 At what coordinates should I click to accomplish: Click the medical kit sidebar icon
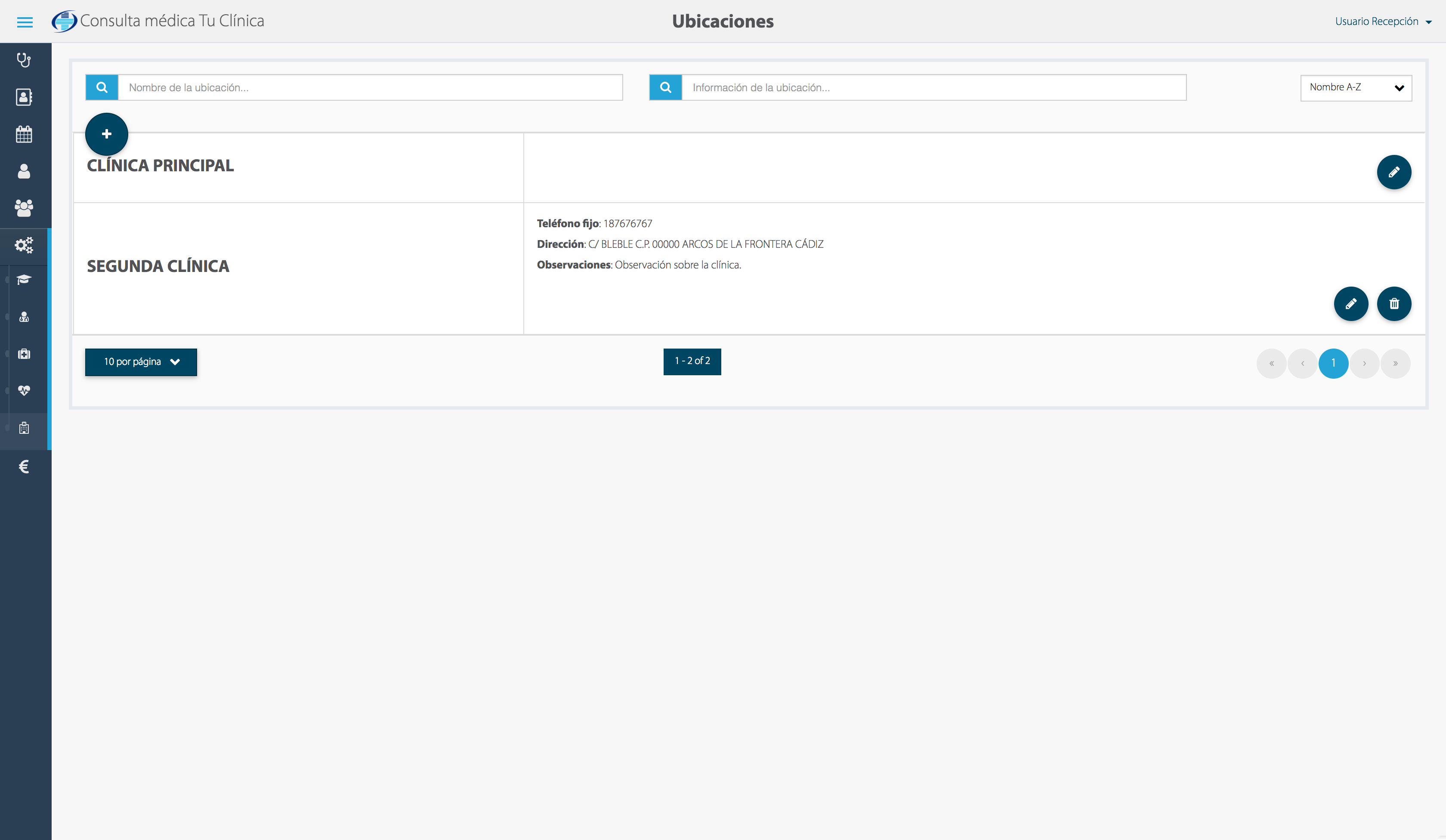point(24,354)
